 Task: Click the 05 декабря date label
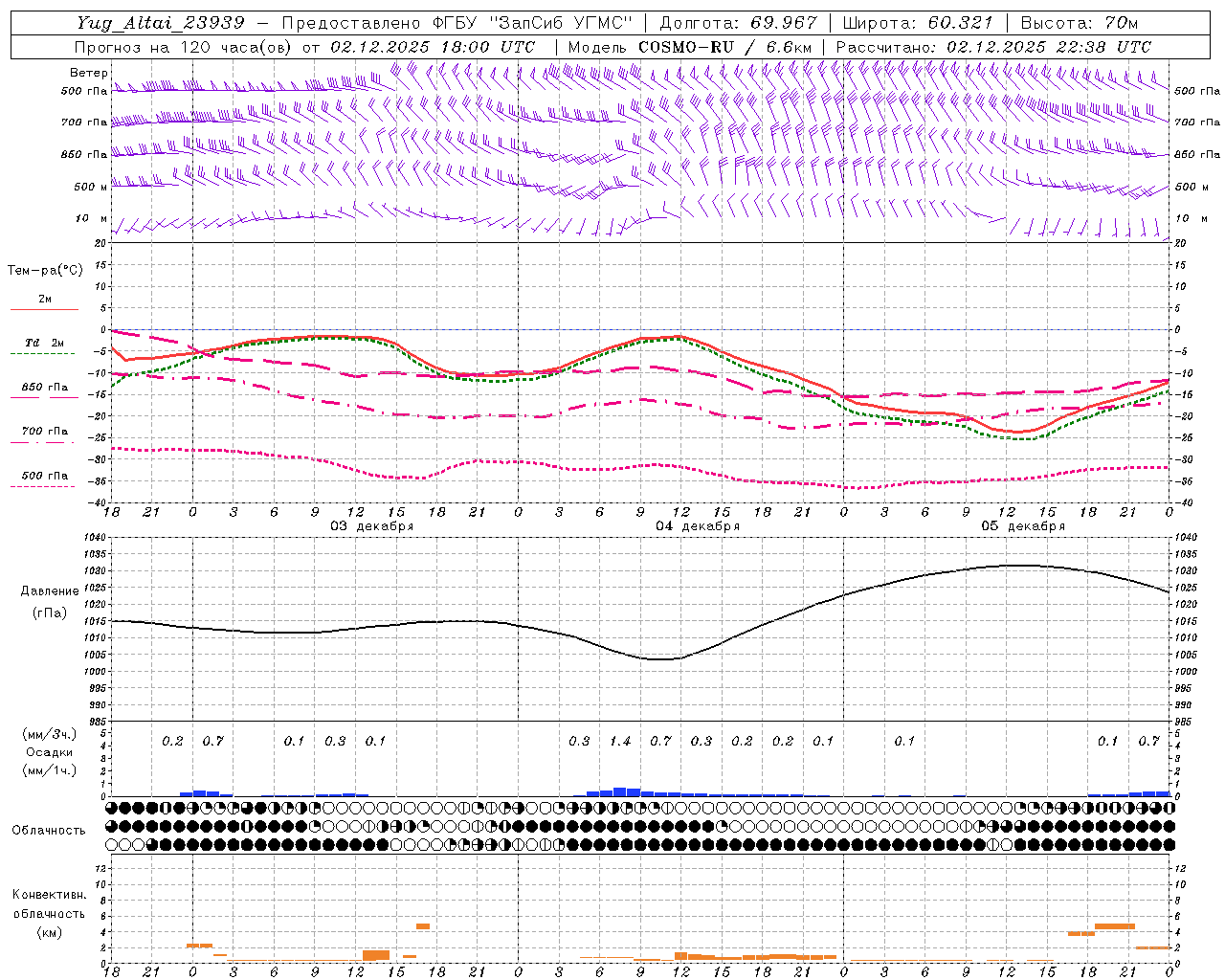coord(1023,526)
